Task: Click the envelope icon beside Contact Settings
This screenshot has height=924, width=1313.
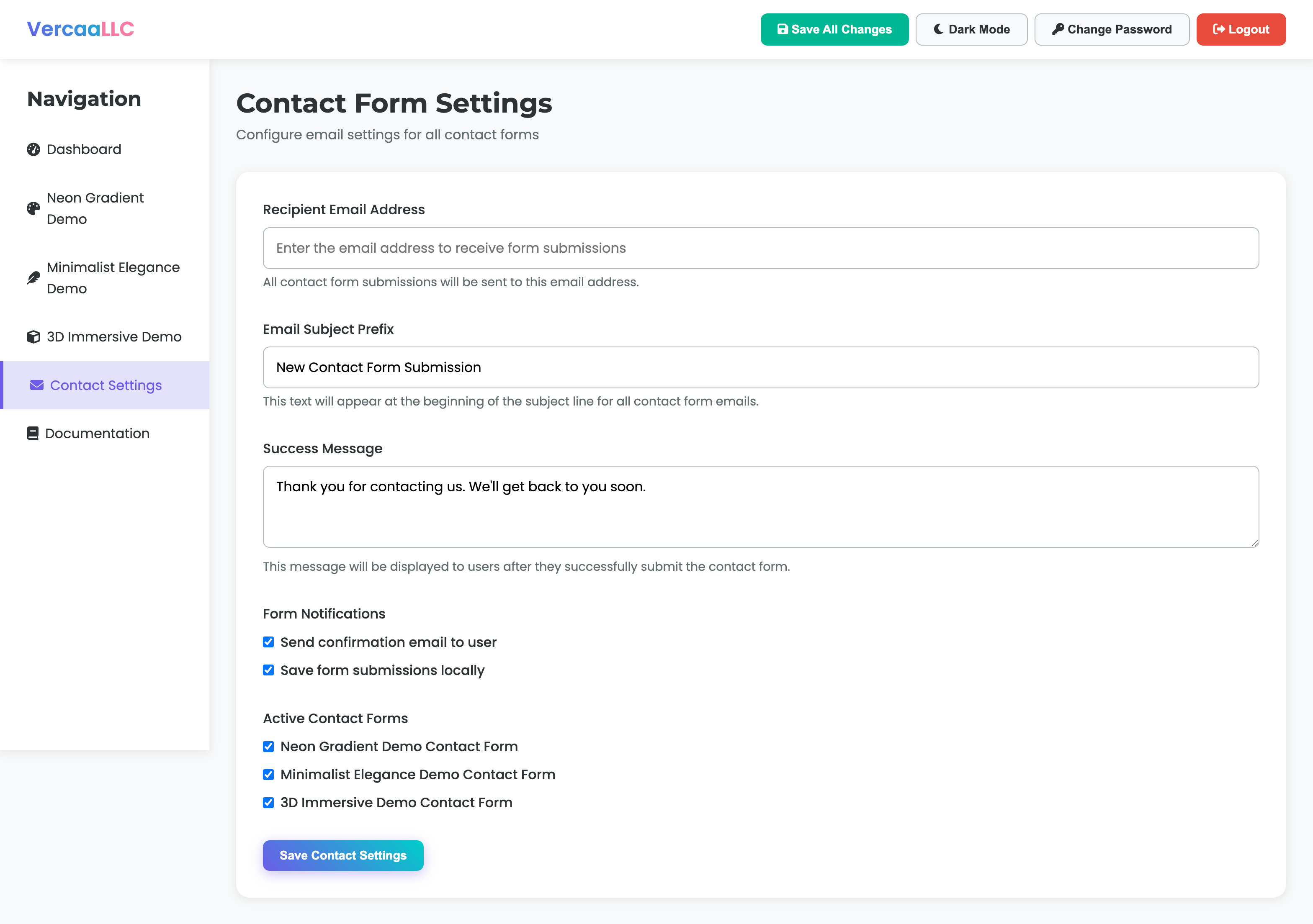Action: click(x=37, y=385)
